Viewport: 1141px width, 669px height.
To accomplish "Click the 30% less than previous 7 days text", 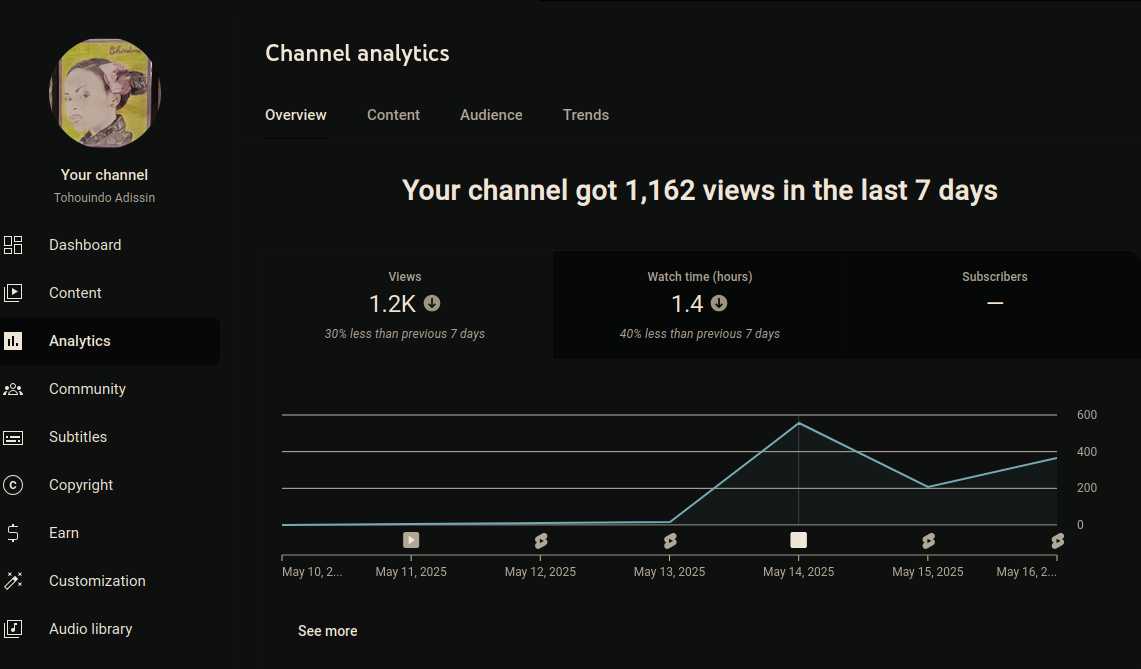I will click(x=405, y=333).
